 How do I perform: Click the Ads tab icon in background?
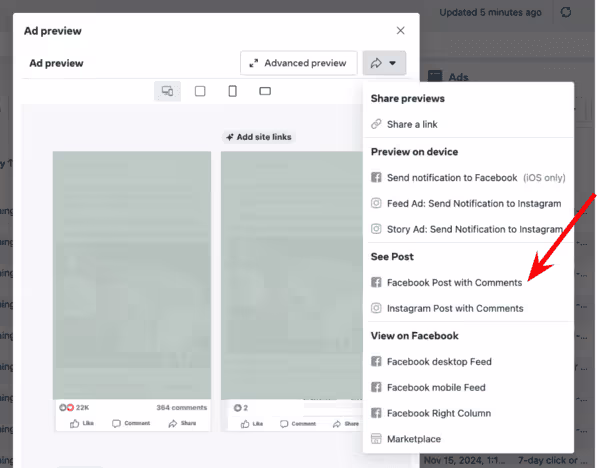(x=435, y=77)
